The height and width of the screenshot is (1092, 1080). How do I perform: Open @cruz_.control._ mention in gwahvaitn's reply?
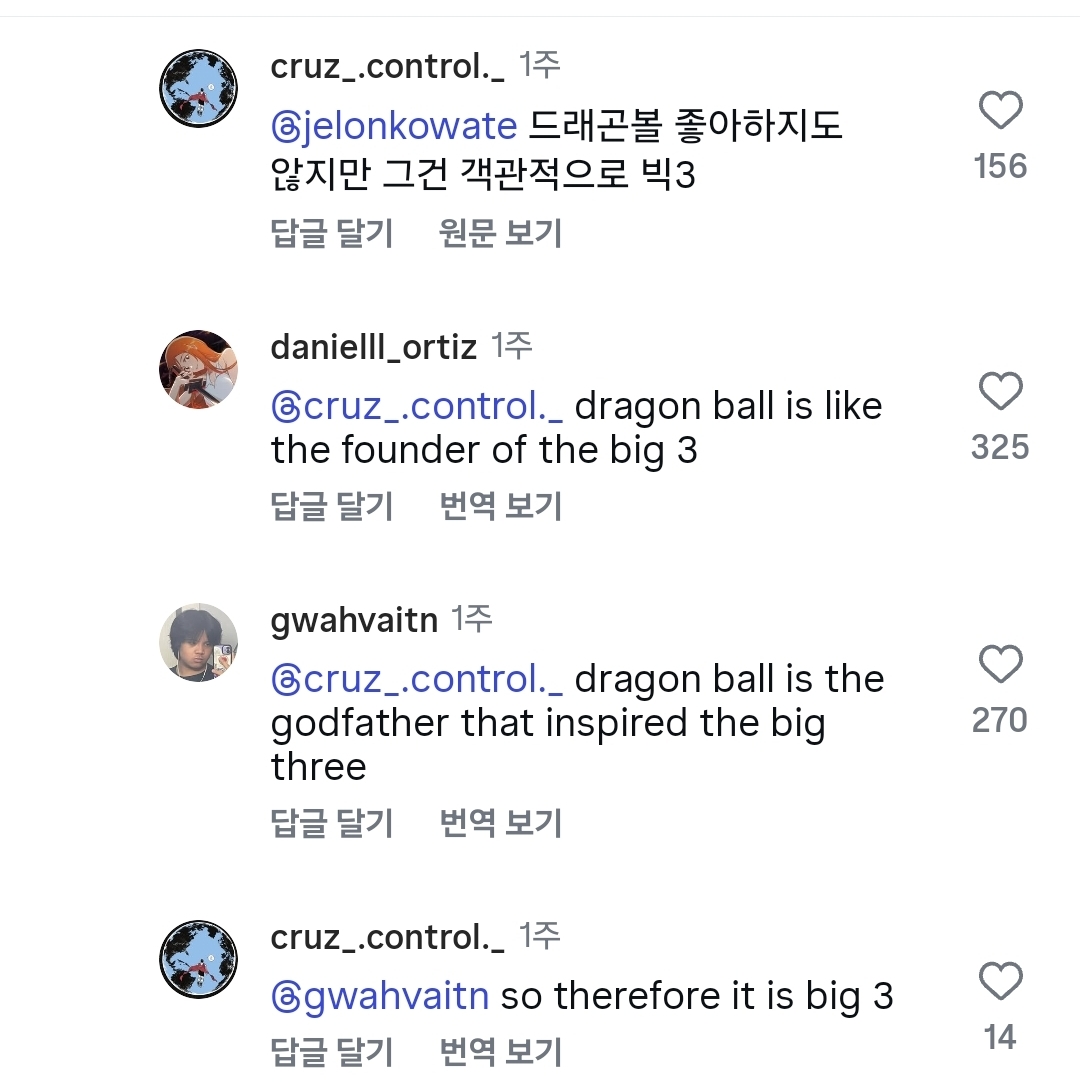point(417,680)
